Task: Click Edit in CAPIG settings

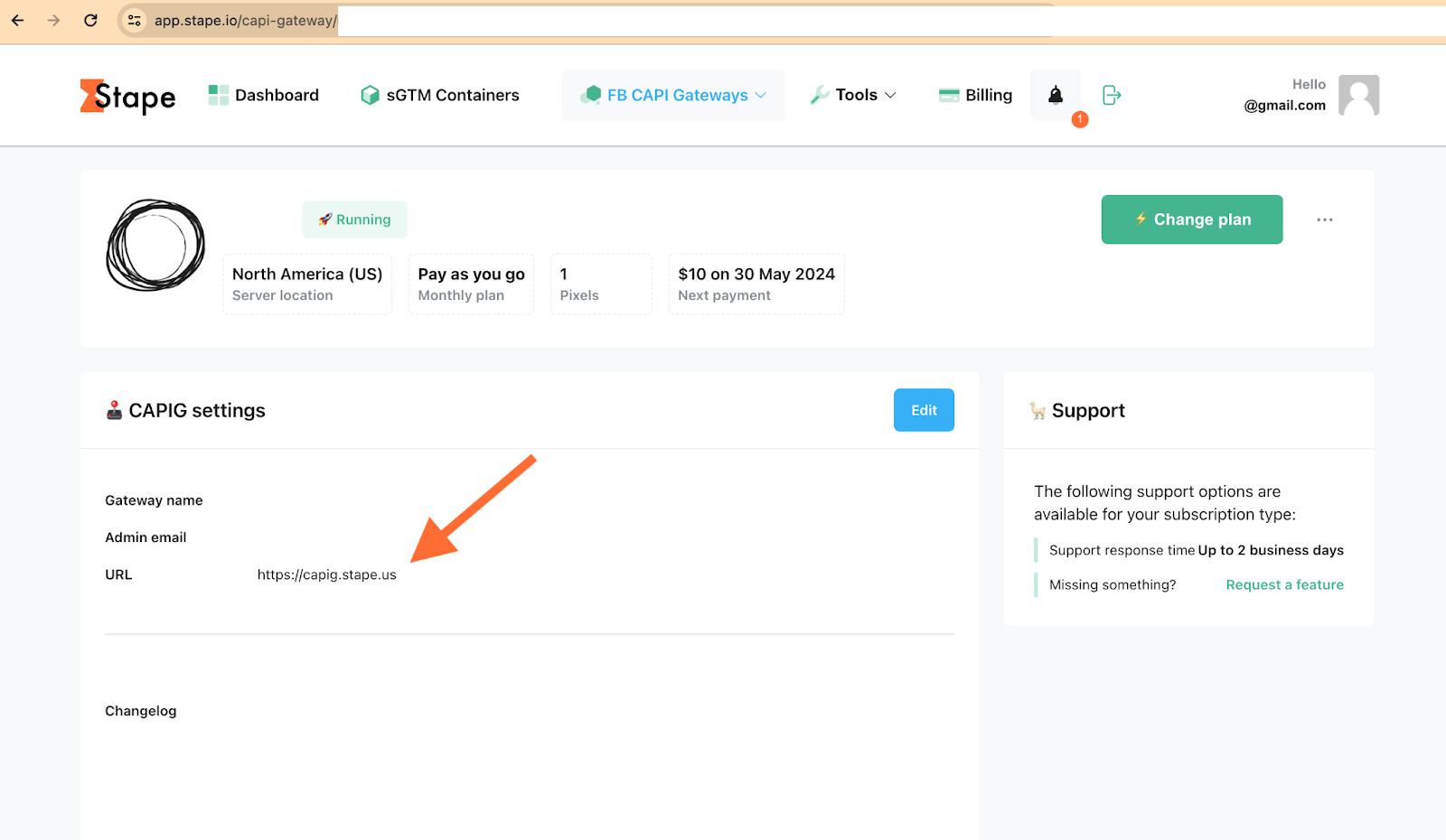Action: tap(924, 410)
